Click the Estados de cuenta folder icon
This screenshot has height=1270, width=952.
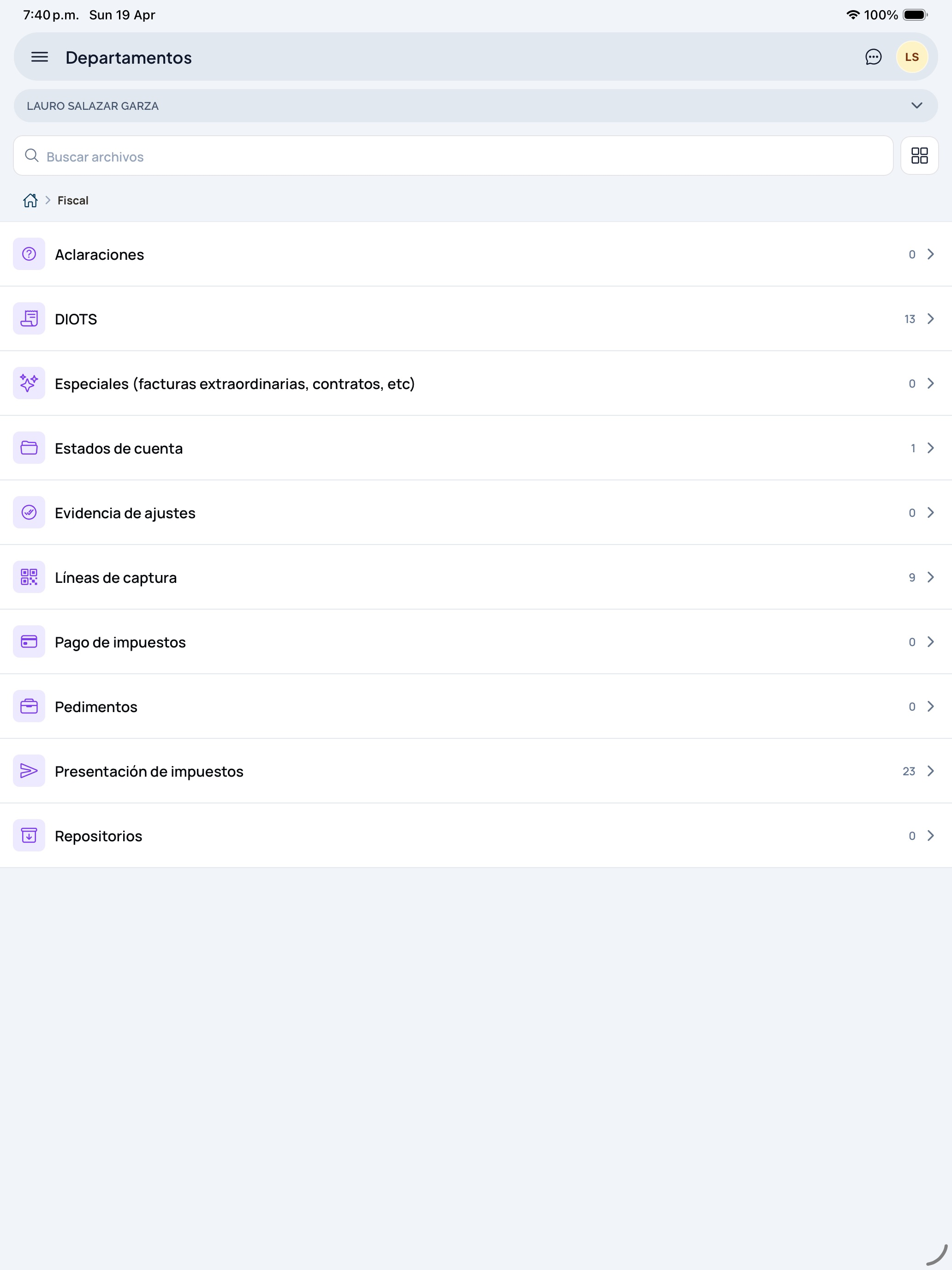[29, 448]
